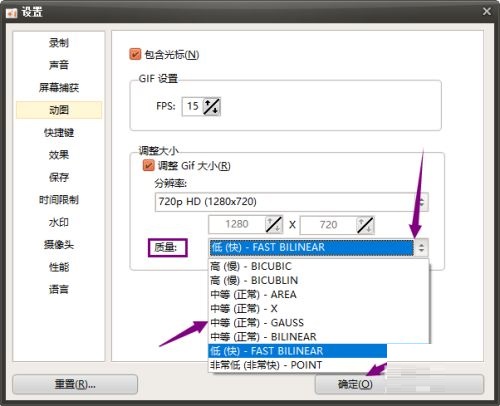Click the FPS stepper arrows
This screenshot has height=406, width=500.
coord(212,107)
